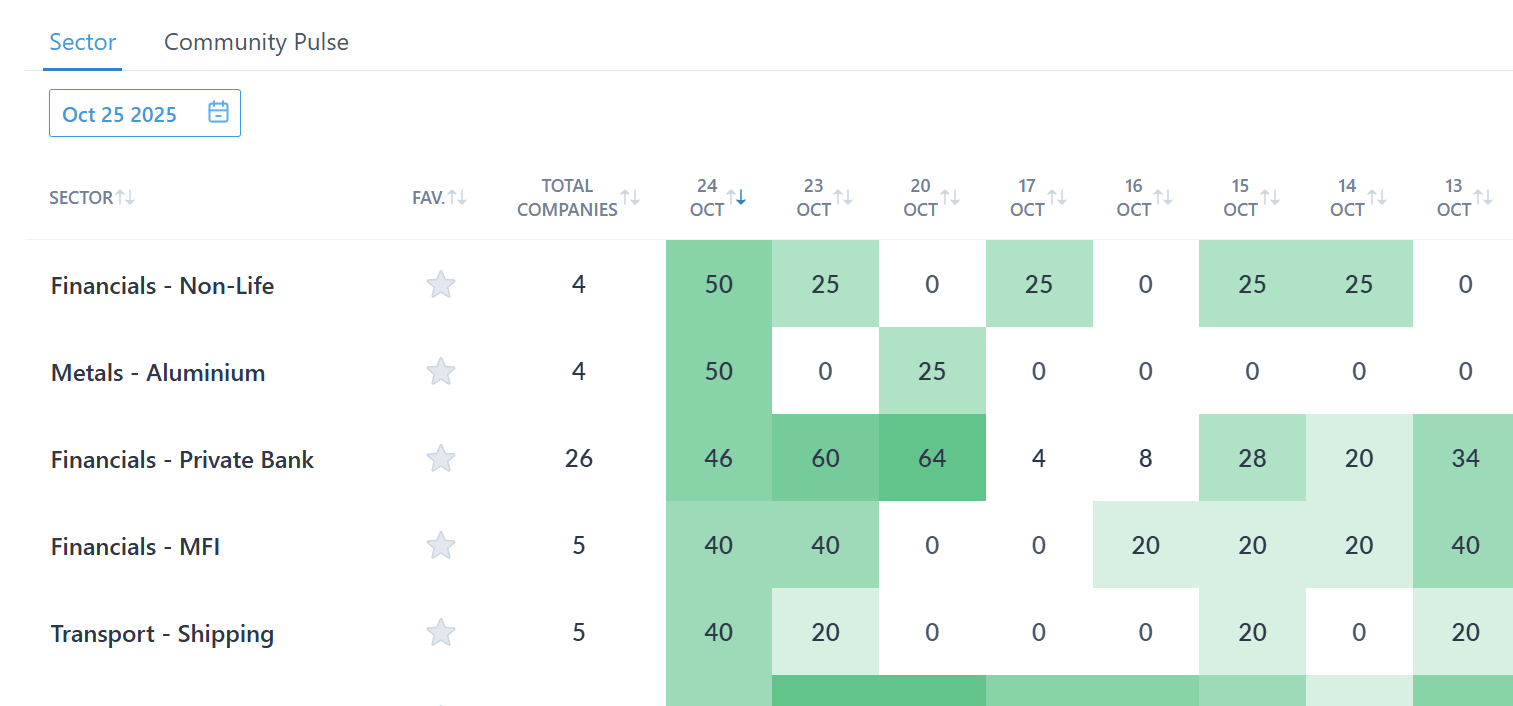The height and width of the screenshot is (706, 1513).
Task: Toggle sort on the 24 Oct column
Action: 736,197
